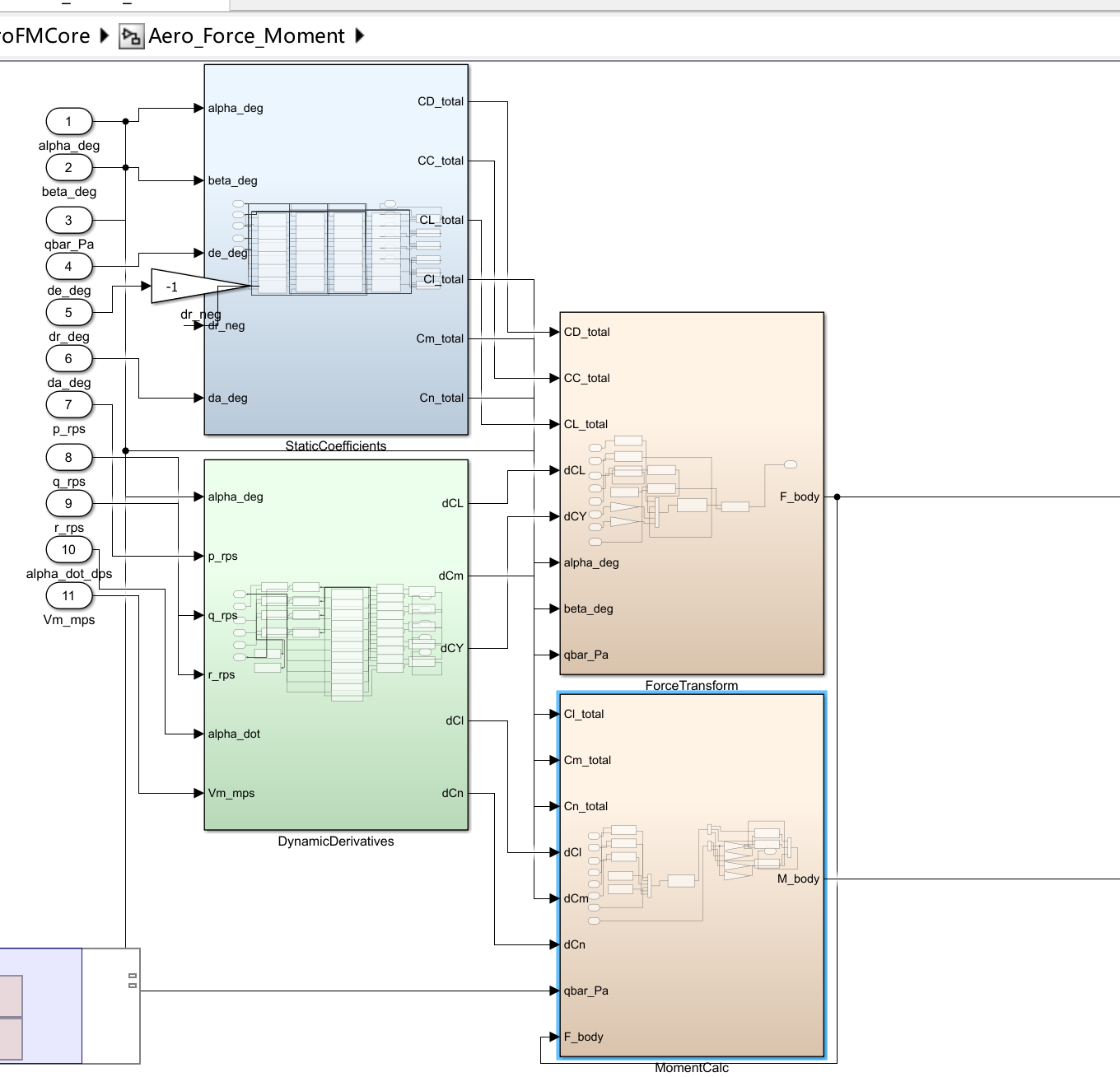Select the F_body signal branch junction dot
1120x1077 pixels.
(837, 497)
